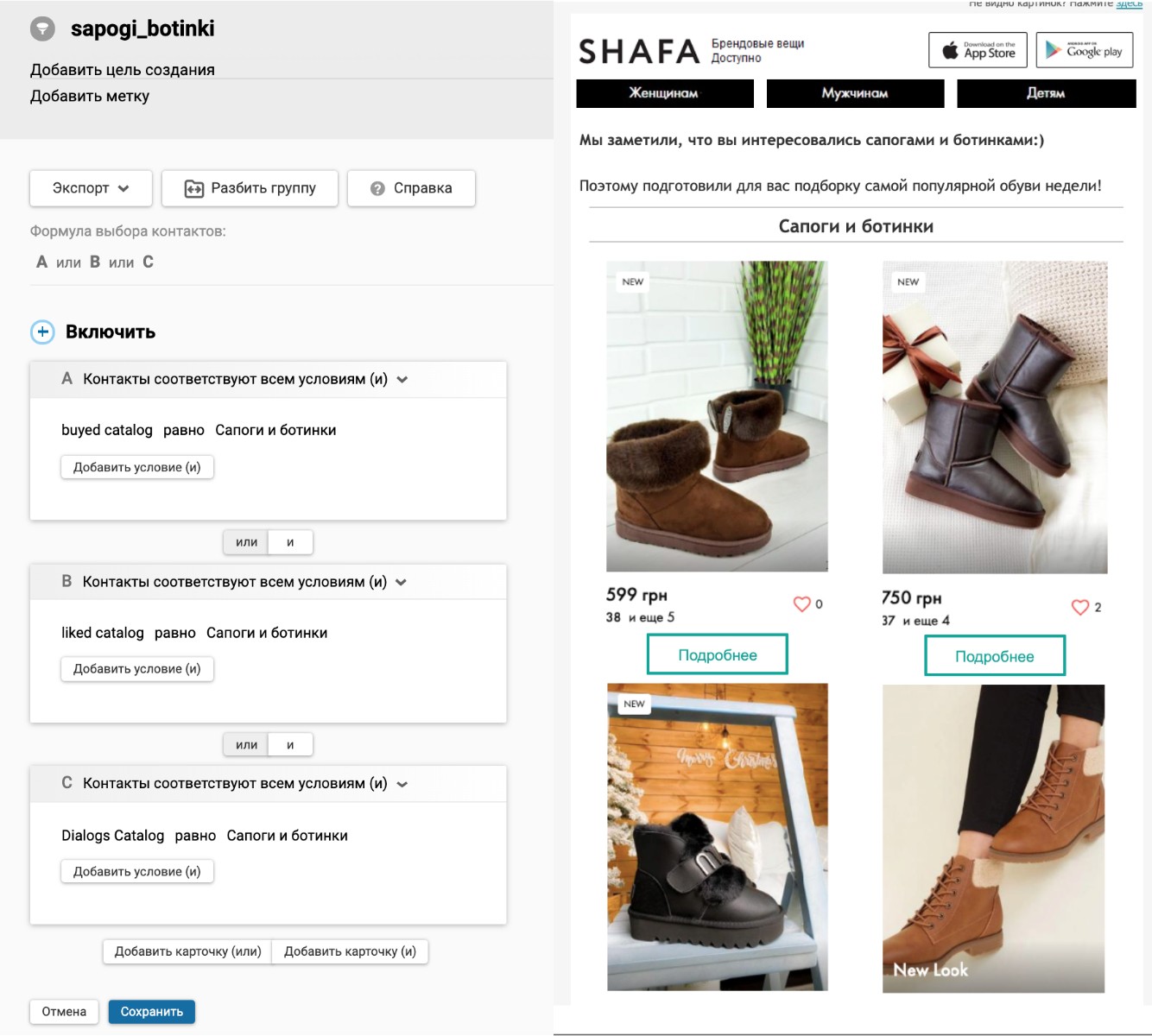Click the 599 грн price

pyautogui.click(x=636, y=595)
